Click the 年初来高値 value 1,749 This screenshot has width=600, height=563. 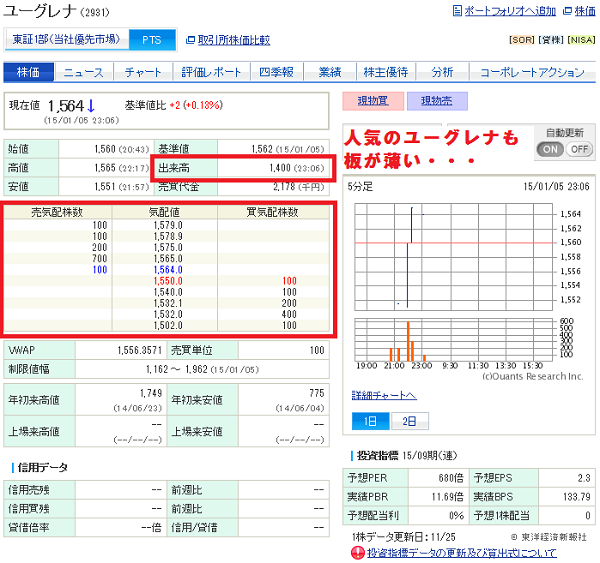pyautogui.click(x=151, y=393)
